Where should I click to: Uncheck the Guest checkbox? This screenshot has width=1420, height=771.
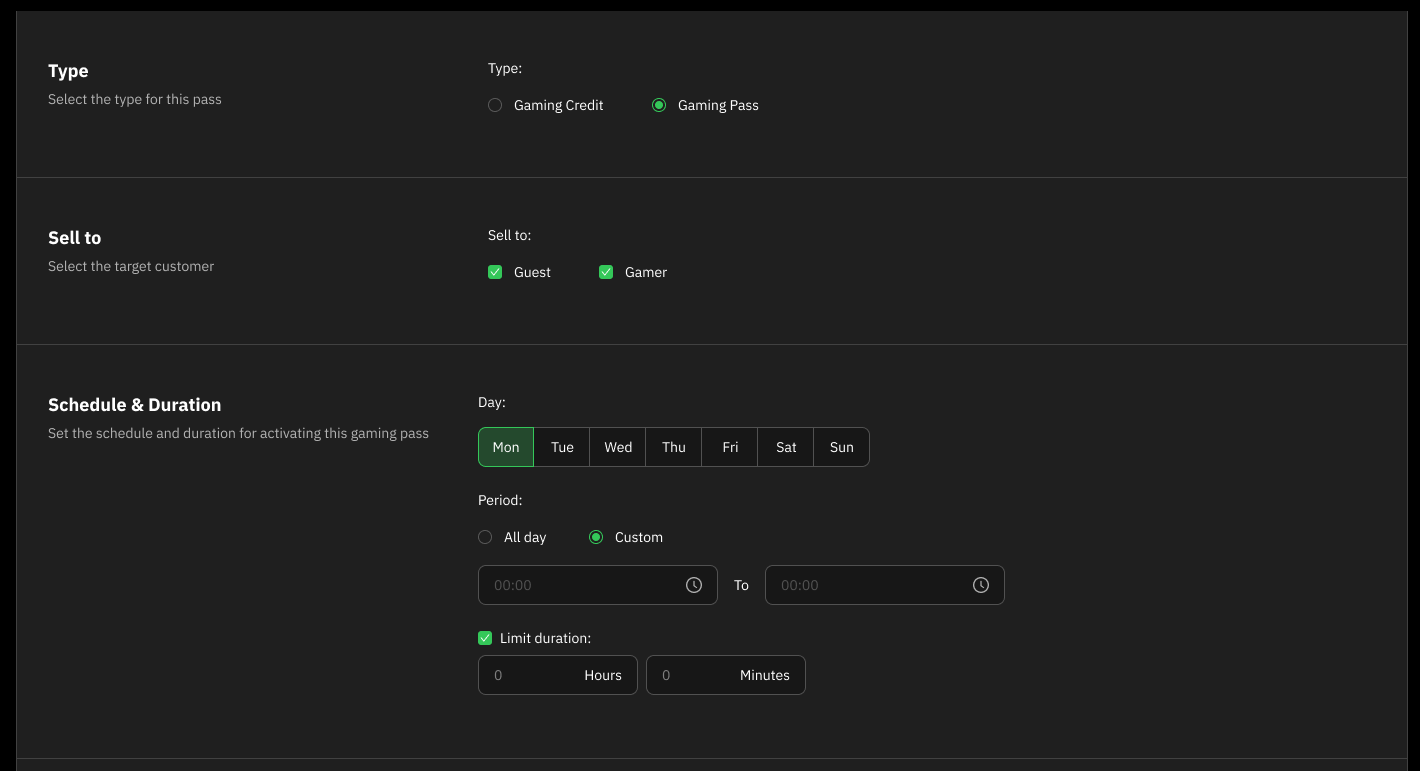click(x=495, y=272)
